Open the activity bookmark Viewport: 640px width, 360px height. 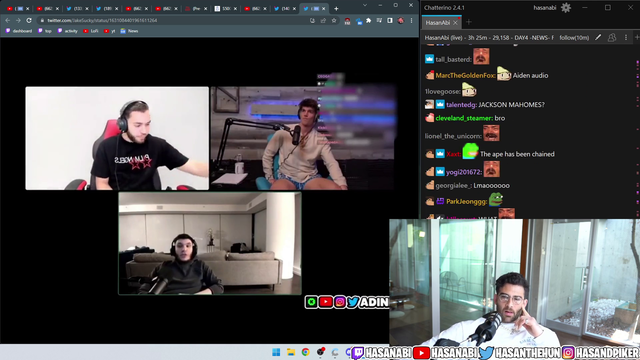pos(67,31)
